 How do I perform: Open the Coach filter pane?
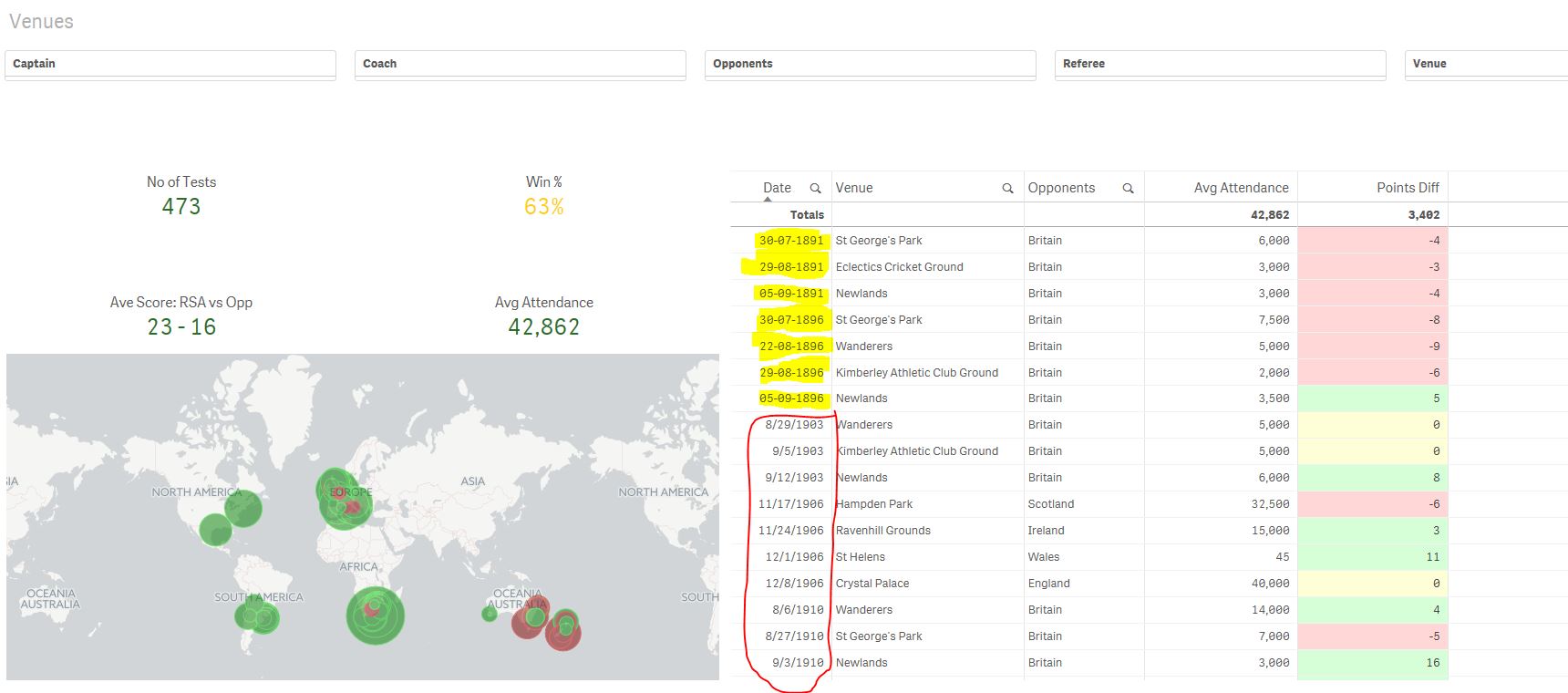[521, 64]
